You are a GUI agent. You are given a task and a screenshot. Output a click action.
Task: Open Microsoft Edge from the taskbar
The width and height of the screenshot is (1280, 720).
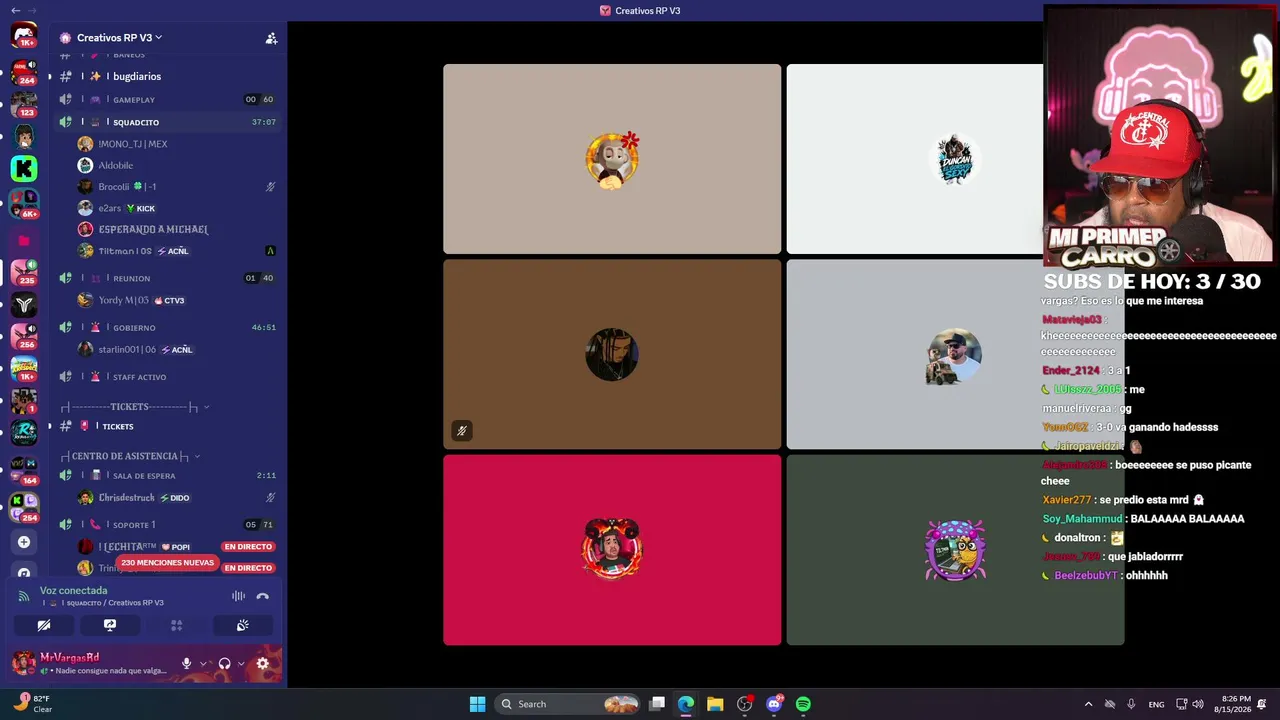686,704
